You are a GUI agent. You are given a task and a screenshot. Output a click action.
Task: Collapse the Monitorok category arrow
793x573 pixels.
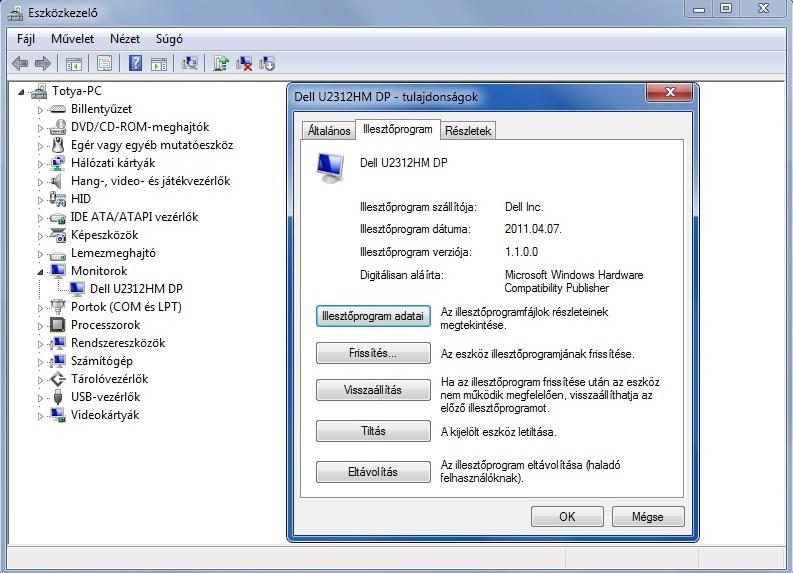click(40, 272)
